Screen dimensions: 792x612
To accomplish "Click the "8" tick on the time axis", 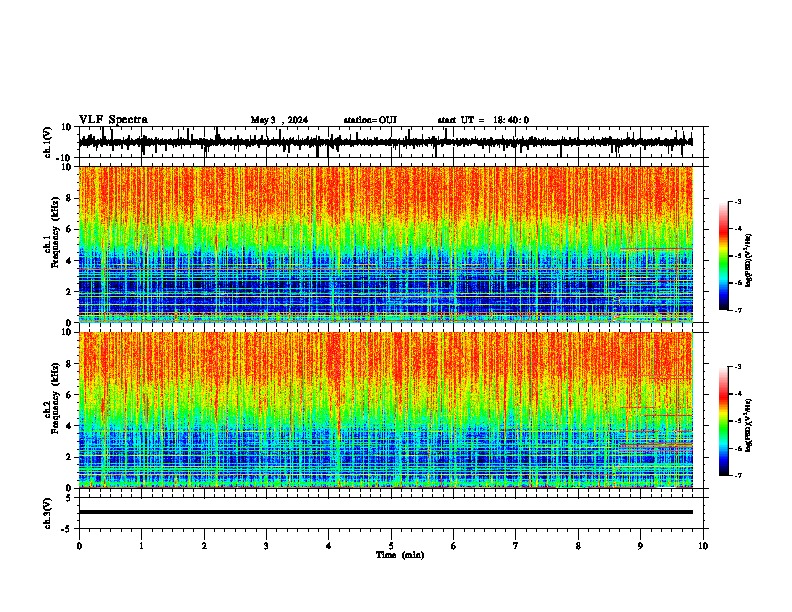I will coord(578,546).
